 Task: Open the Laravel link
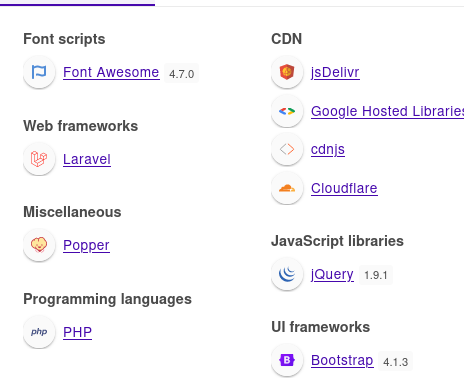tap(87, 159)
